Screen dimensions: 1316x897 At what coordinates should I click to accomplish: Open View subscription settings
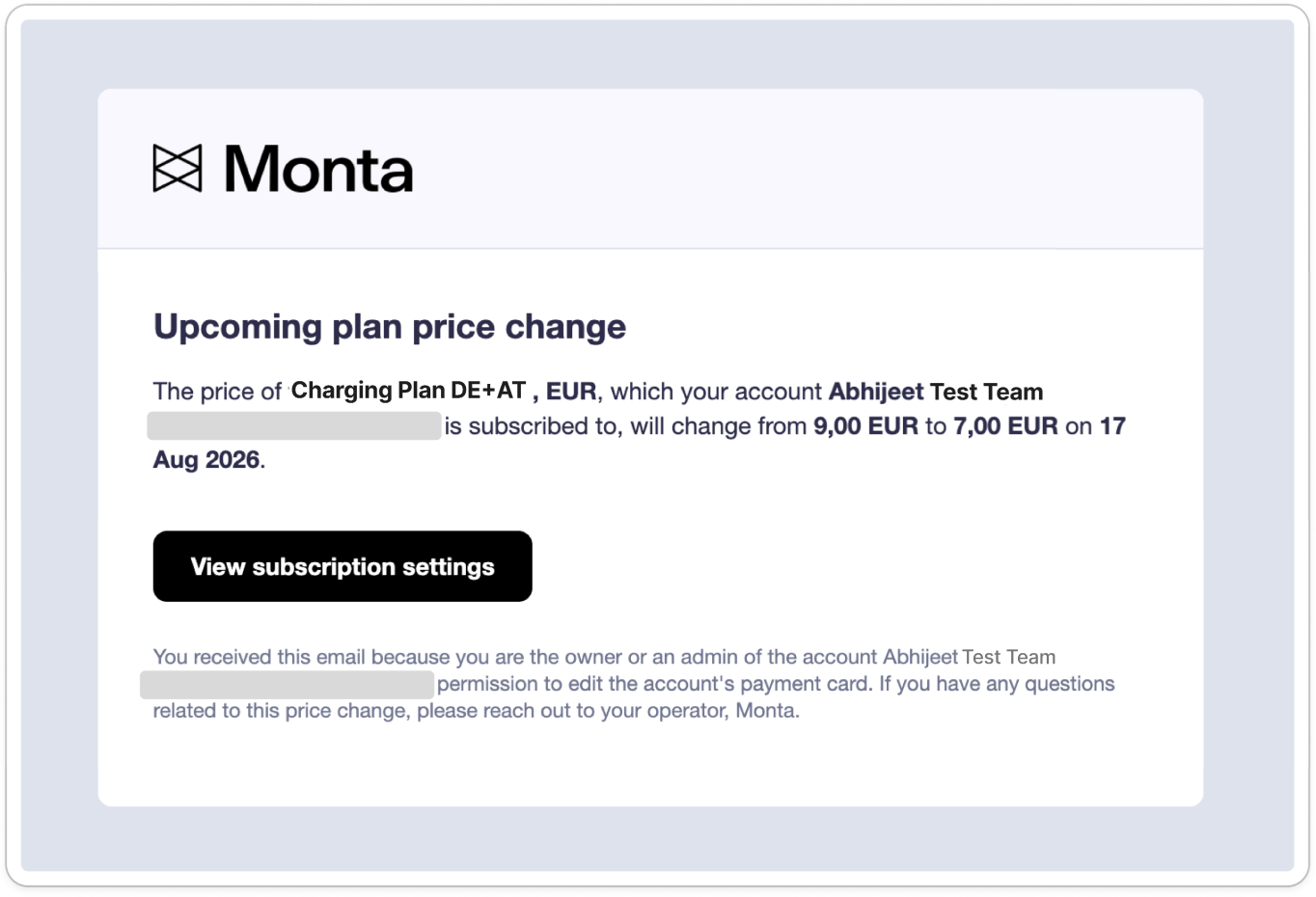pyautogui.click(x=343, y=566)
